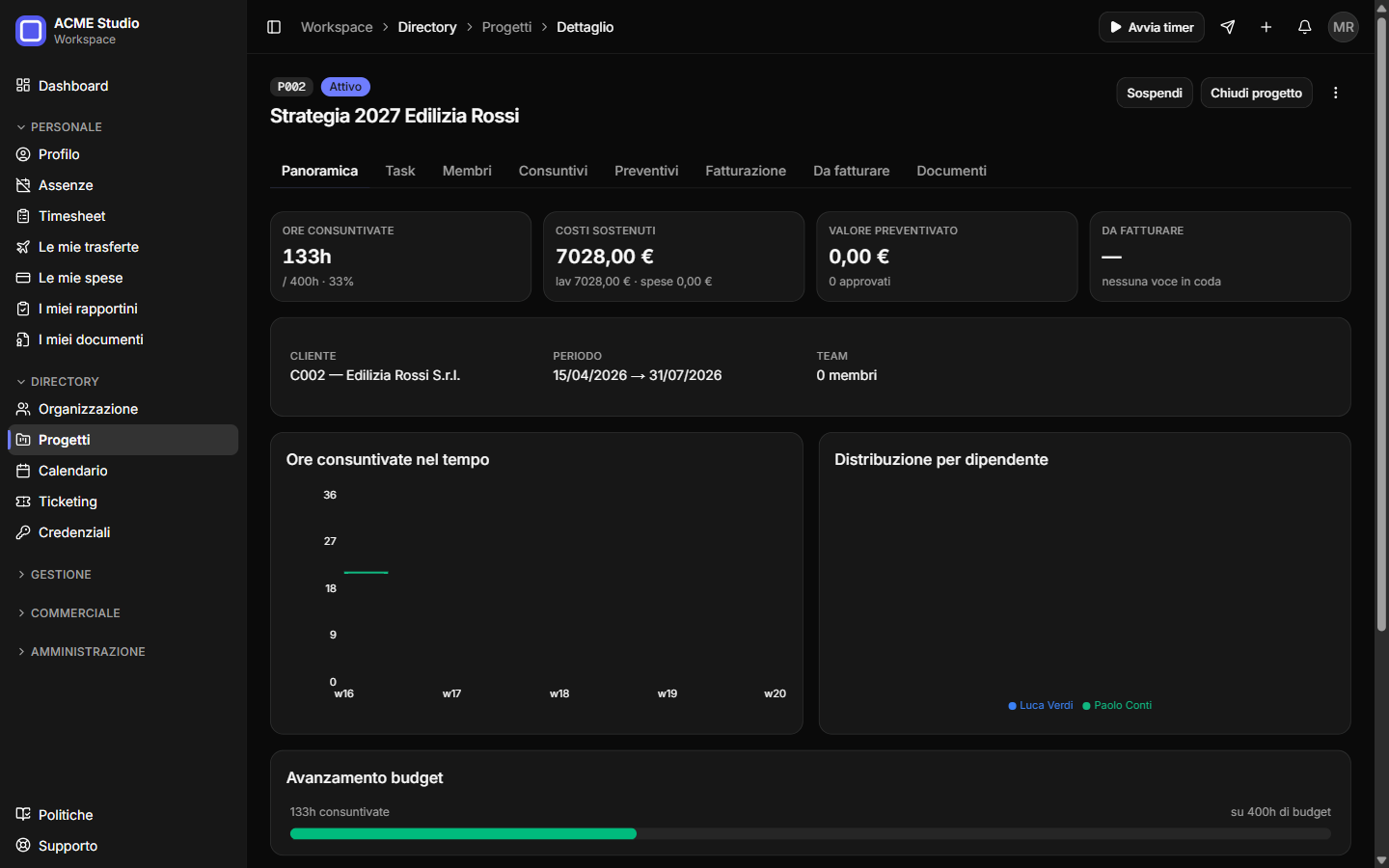Click Workspace breadcrumb link
1389x868 pixels.
337,27
